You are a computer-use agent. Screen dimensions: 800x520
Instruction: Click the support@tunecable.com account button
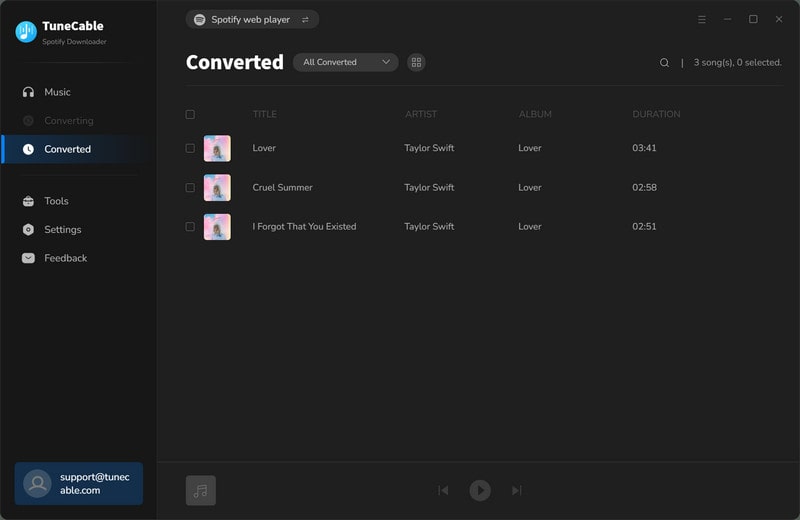point(79,483)
